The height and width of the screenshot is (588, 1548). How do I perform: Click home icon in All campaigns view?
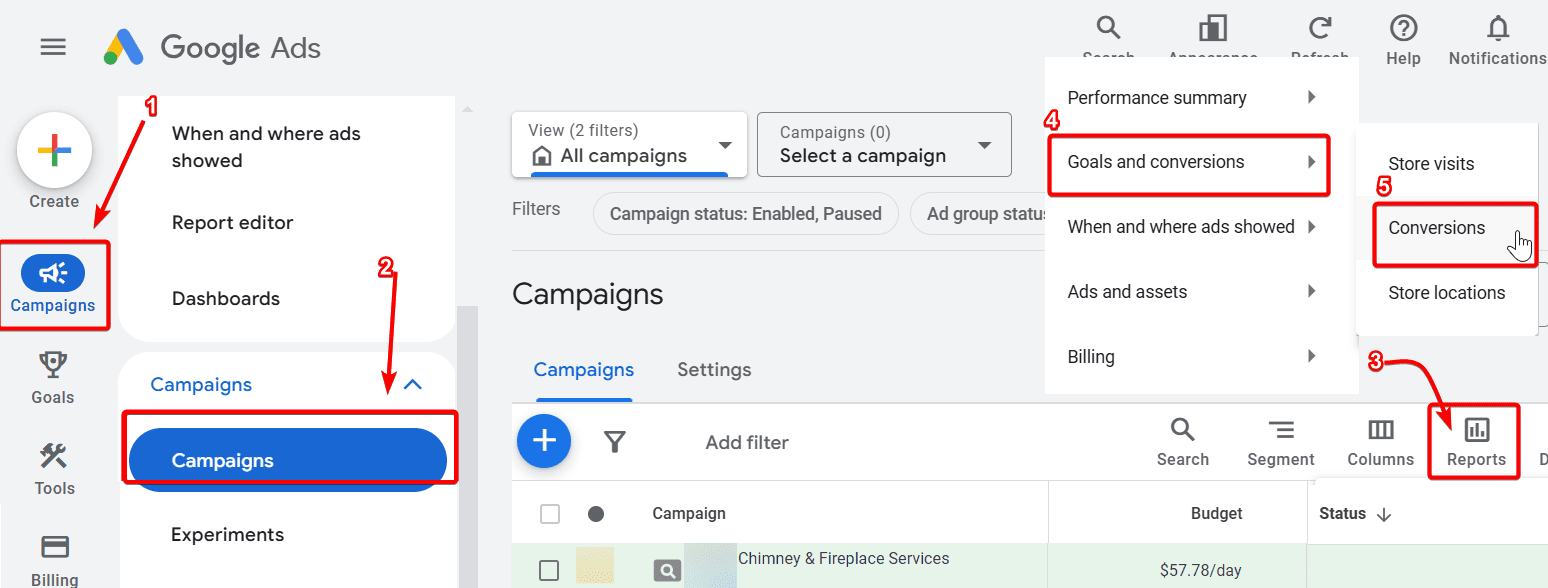click(542, 156)
